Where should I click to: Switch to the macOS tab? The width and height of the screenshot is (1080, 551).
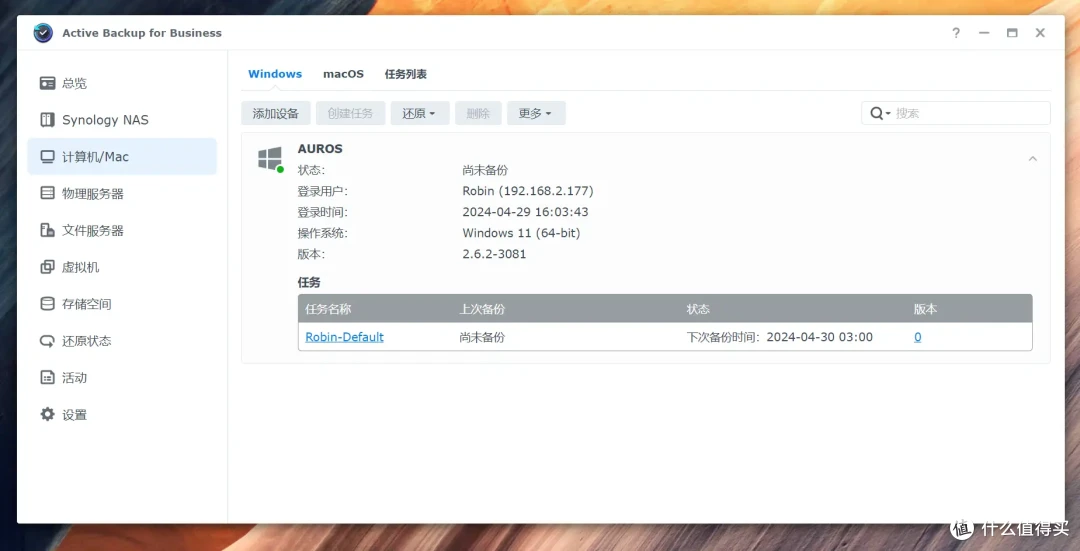343,74
